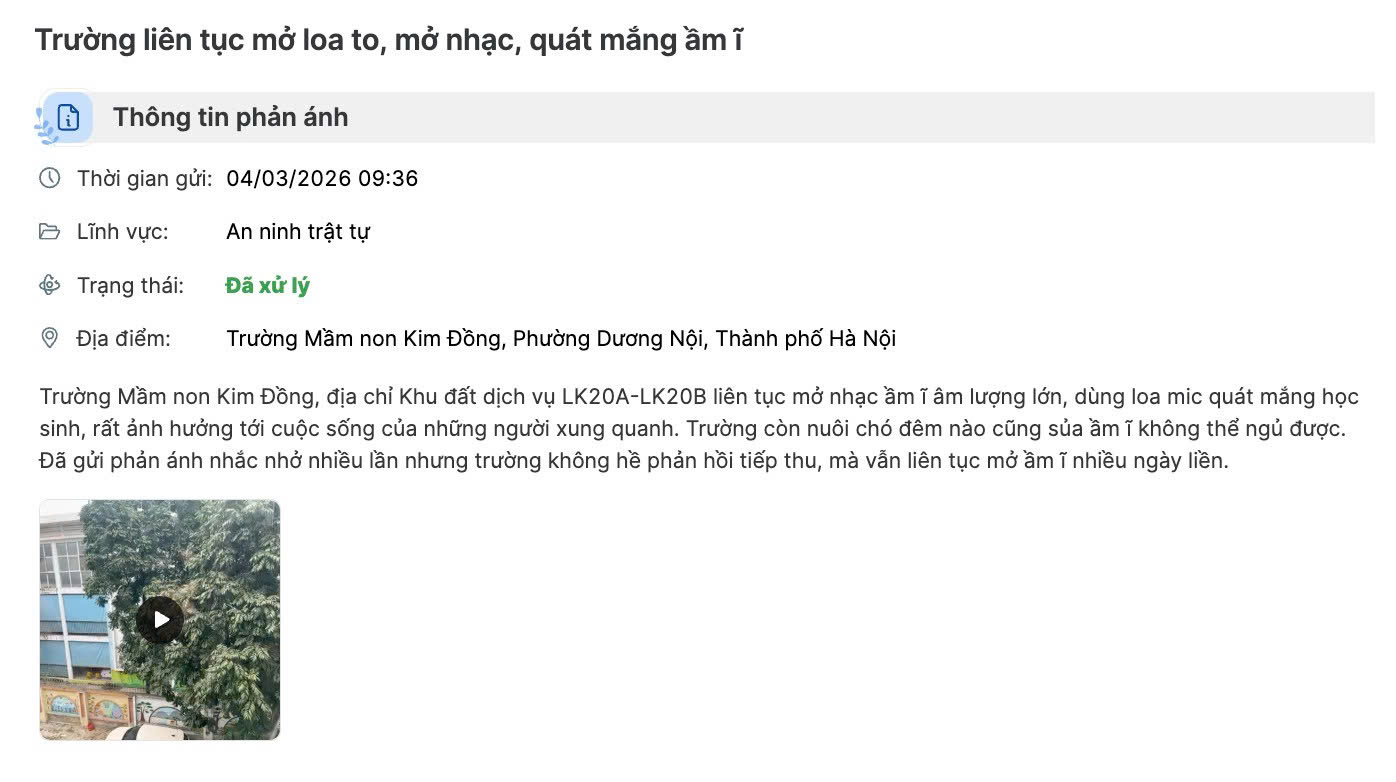Viewport: 1396px width, 782px height.
Task: Click the status icon next to 'Trạng thái'
Action: [x=49, y=285]
